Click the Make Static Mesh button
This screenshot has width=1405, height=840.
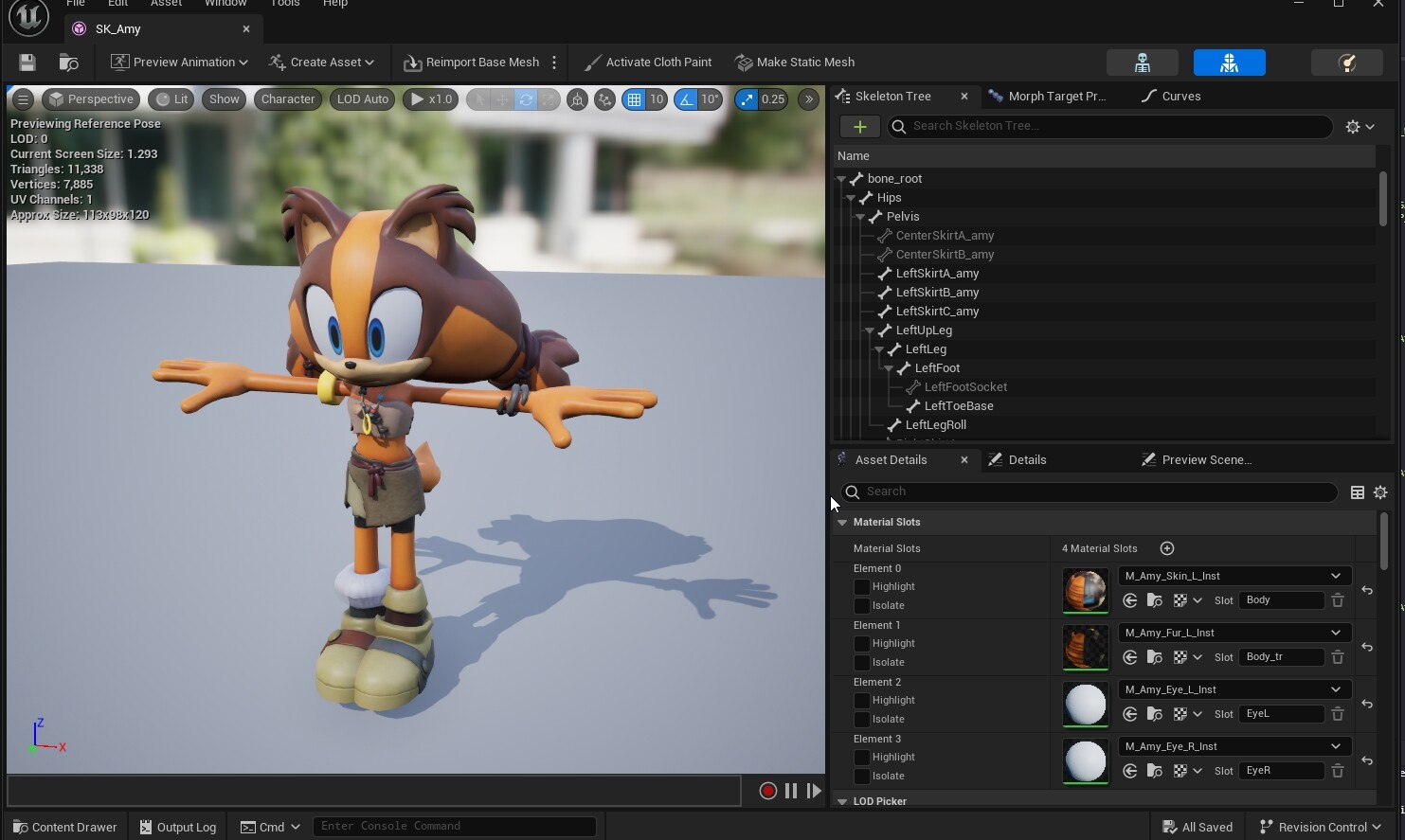point(795,63)
